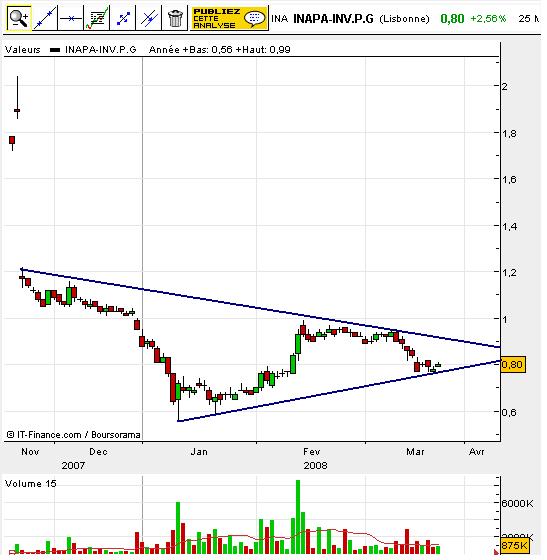This screenshot has width=547, height=560.
Task: Click the lower ascending trend line
Action: tap(339, 391)
